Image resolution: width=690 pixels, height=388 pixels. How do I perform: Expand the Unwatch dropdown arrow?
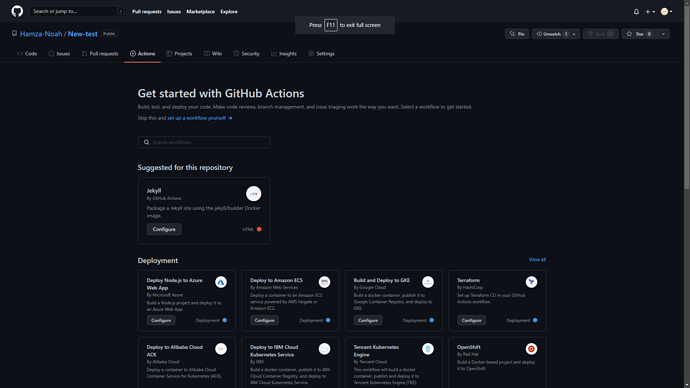(x=574, y=34)
